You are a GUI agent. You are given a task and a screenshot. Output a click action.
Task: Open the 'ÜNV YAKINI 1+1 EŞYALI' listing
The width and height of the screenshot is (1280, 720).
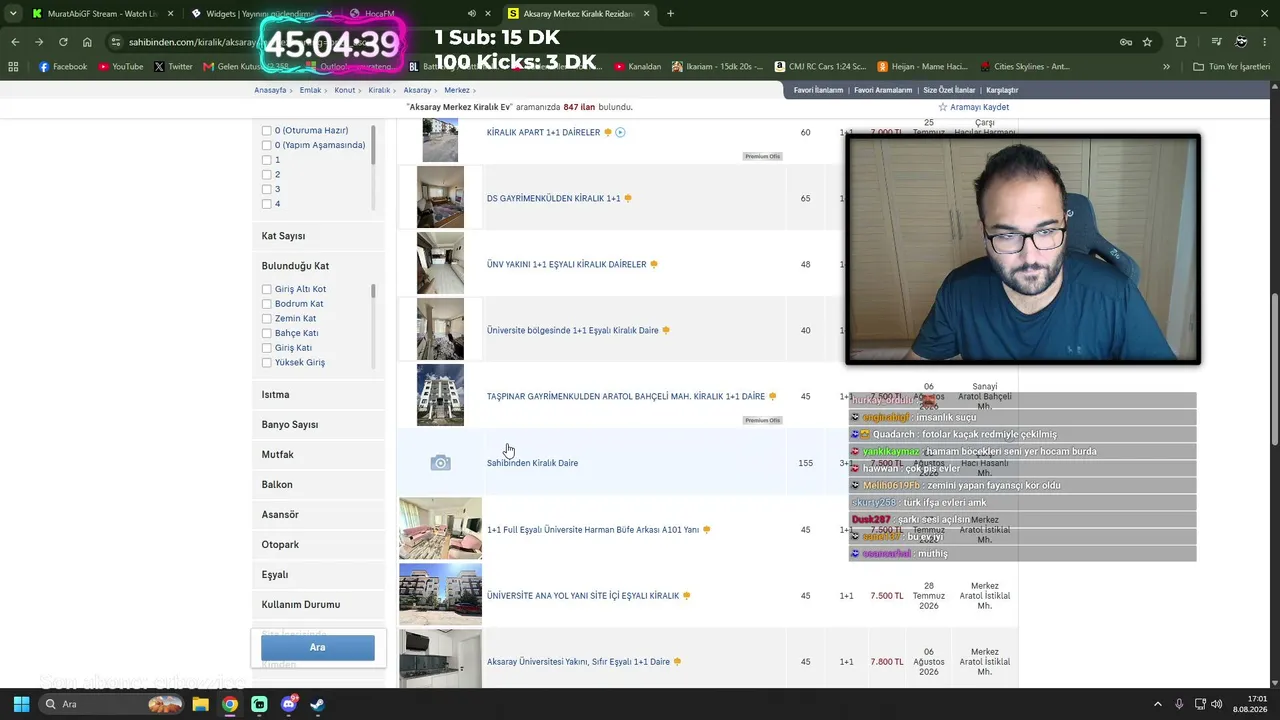[566, 264]
